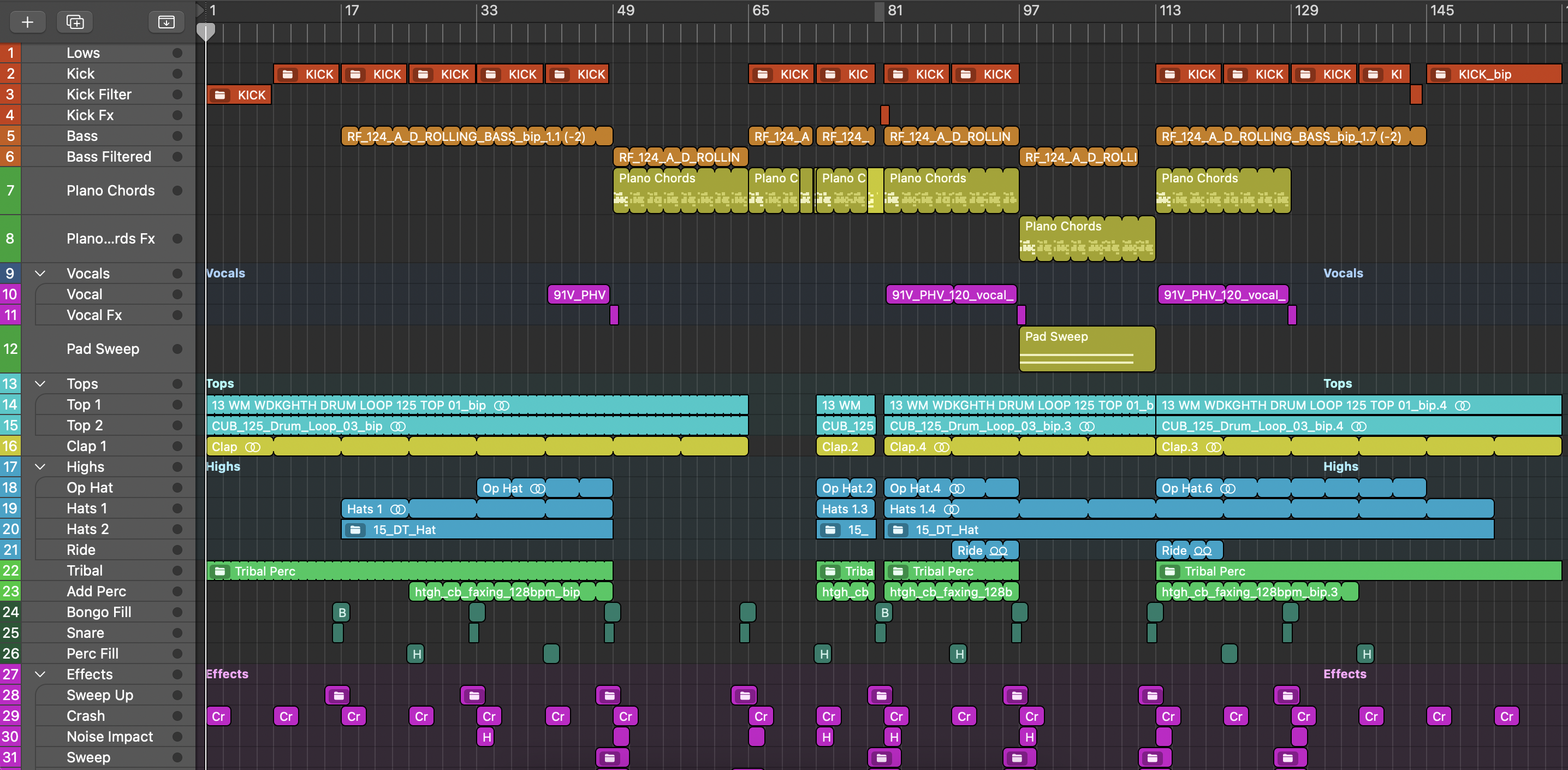Viewport: 1568px width, 770px height.
Task: Select the 13 WM WDKGHTH TOP 01_bip.4 region
Action: tap(1358, 405)
